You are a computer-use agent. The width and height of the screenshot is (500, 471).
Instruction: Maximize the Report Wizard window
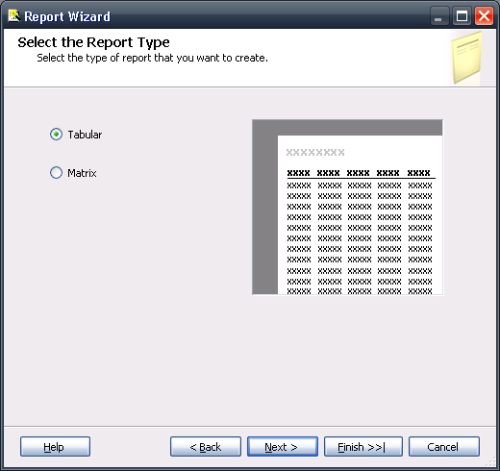pos(462,16)
